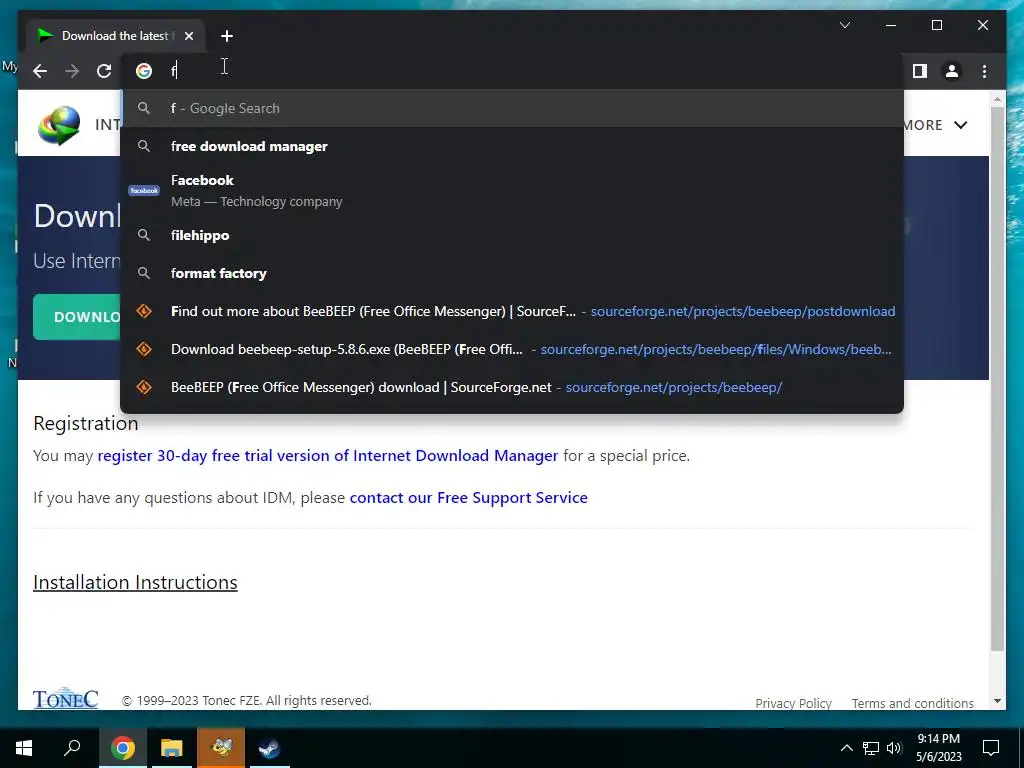Viewport: 1024px width, 768px height.
Task: Click the SourceForge icon beside 'Find out more'
Action: click(x=144, y=312)
